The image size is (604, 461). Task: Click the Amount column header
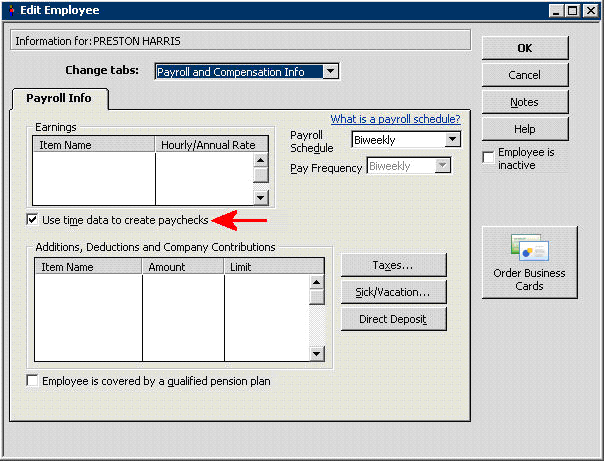[183, 267]
